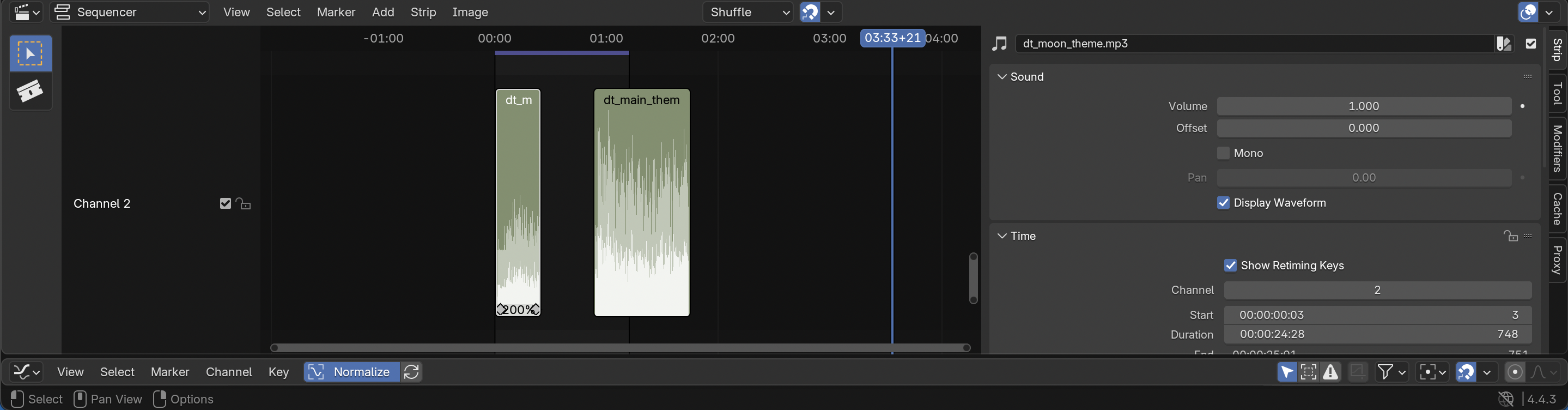Viewport: 1568px width, 410px height.
Task: Edit the strip name dt_moon_theme.mp3
Action: (x=1256, y=43)
